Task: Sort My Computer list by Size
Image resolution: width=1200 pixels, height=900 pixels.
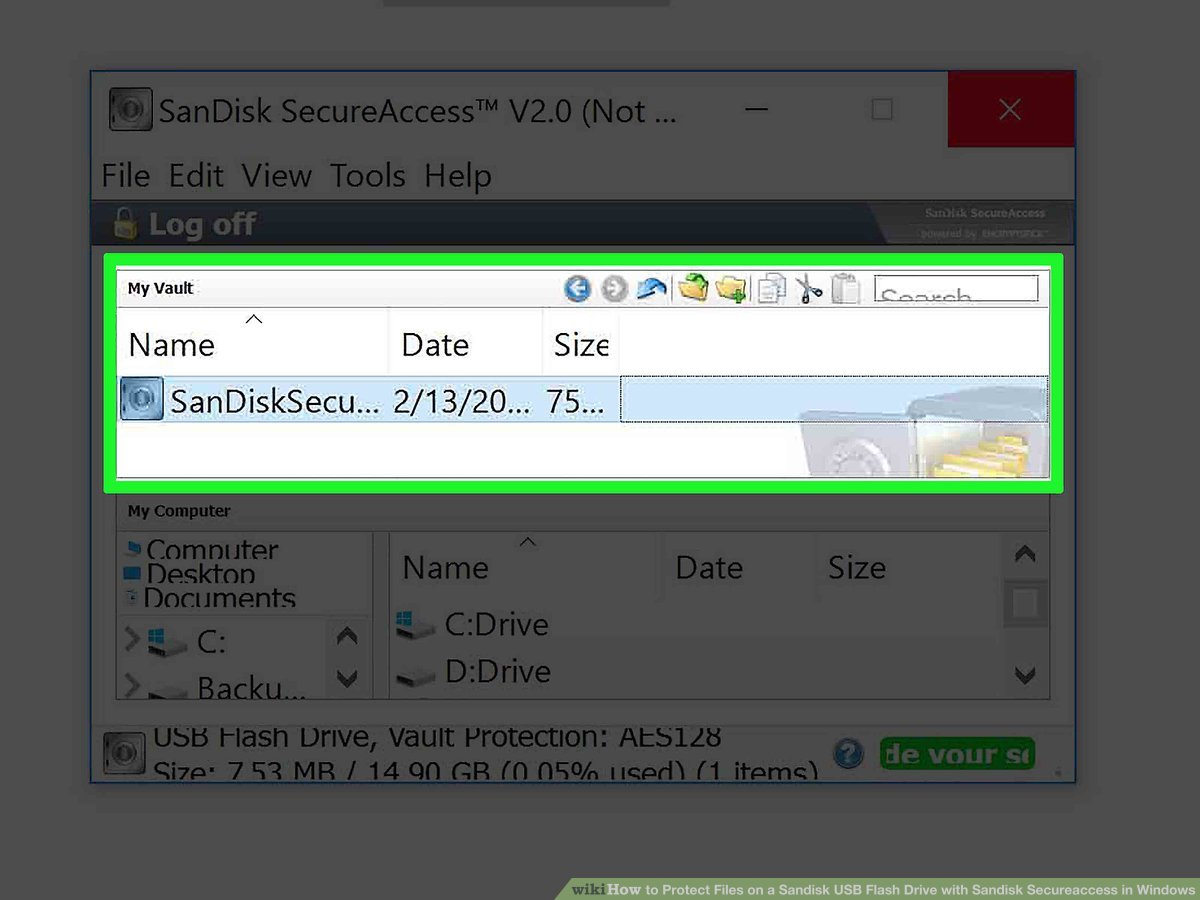Action: (857, 567)
